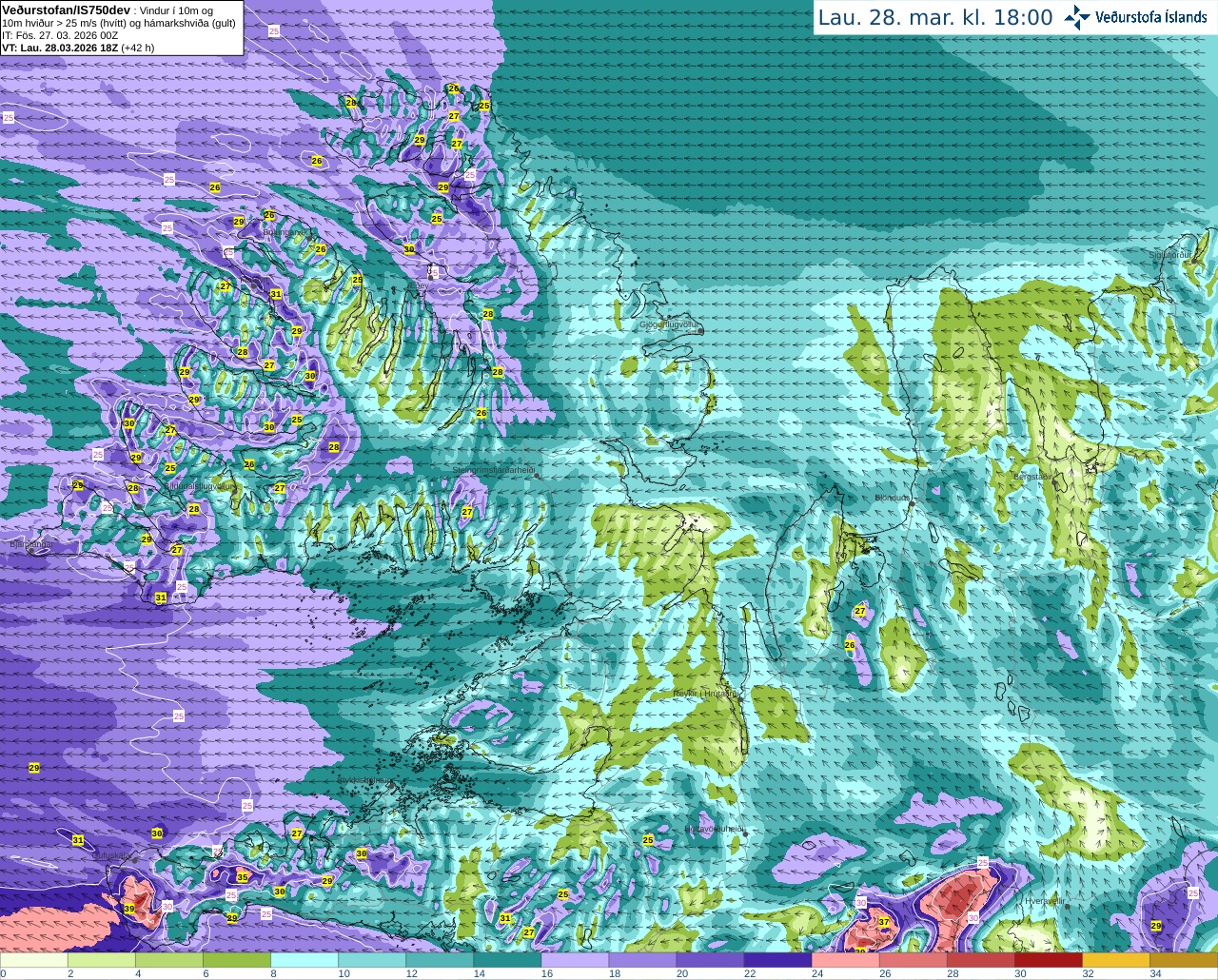Select the Reykir í Hrútafirði label
The width and height of the screenshot is (1218, 980).
point(706,694)
